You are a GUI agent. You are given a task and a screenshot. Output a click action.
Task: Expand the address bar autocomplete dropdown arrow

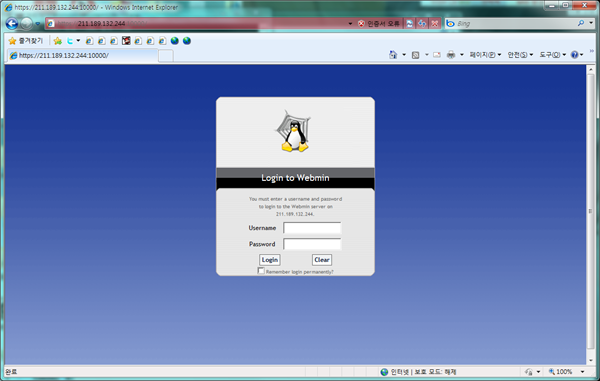[x=350, y=24]
